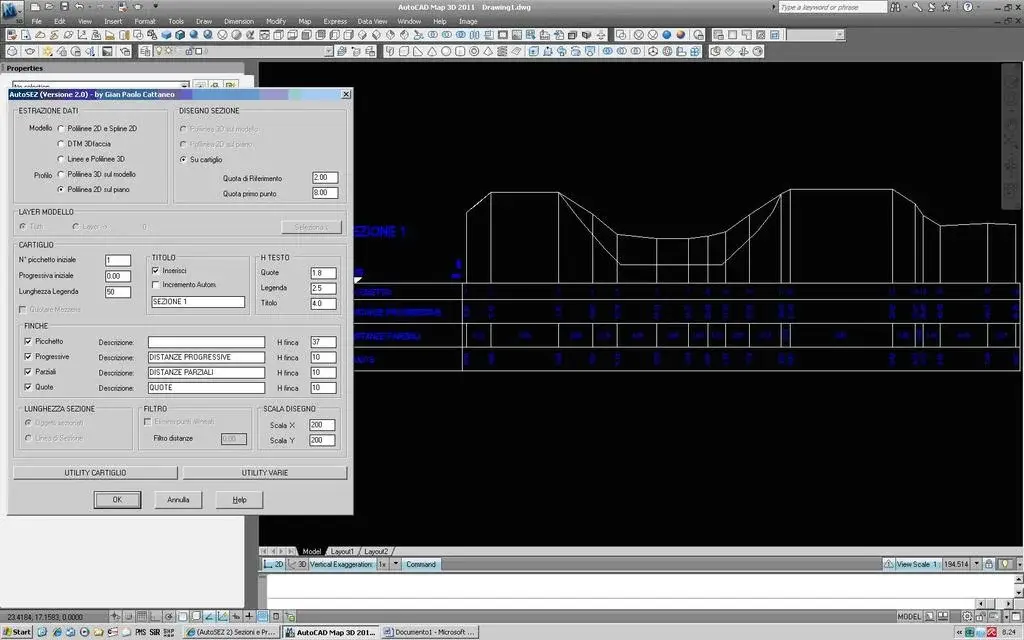Select Su cartiglio drawing option

pyautogui.click(x=183, y=159)
